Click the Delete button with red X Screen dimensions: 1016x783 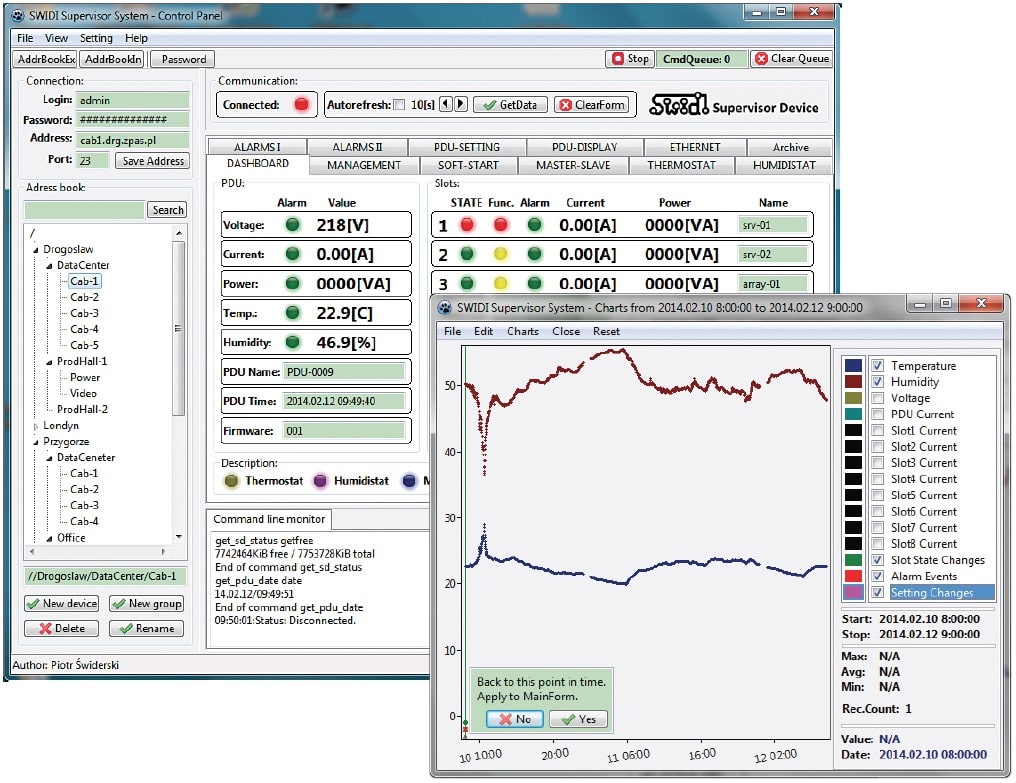tap(61, 629)
